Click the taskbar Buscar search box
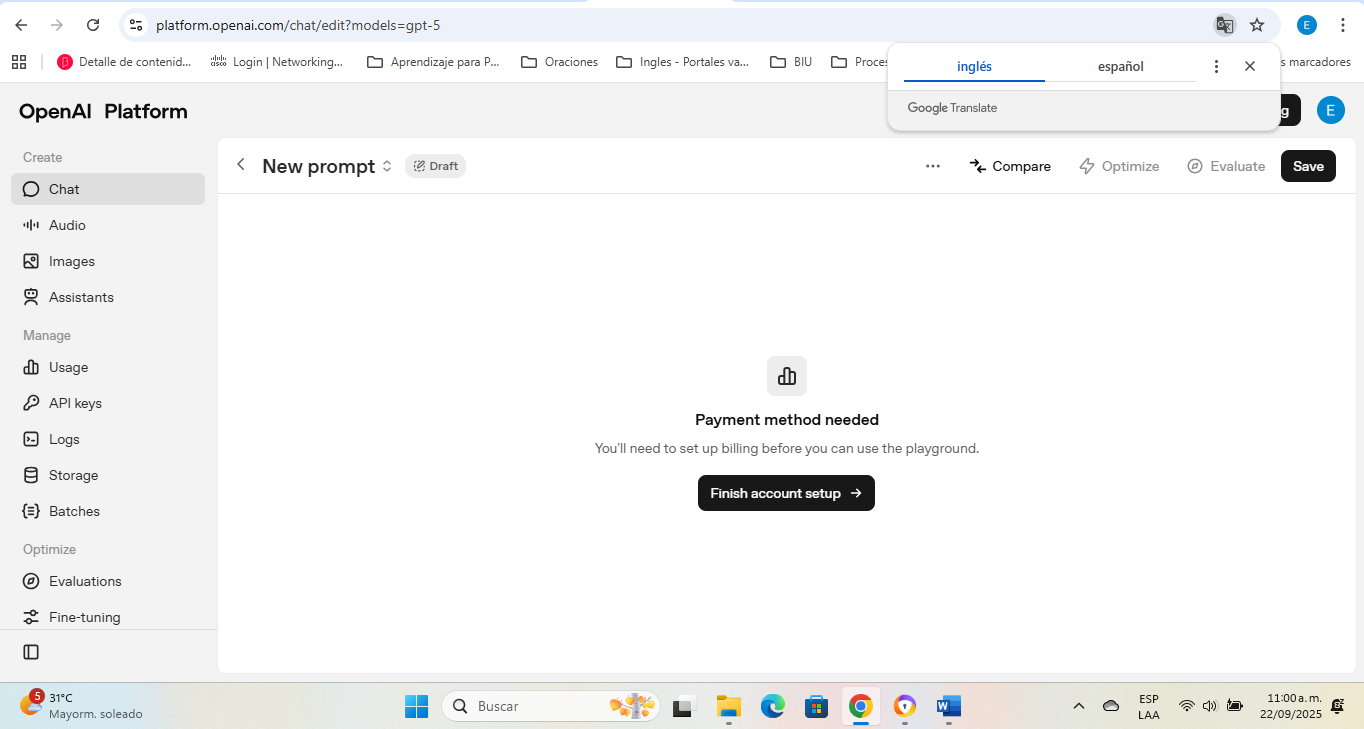This screenshot has height=729, width=1364. point(552,706)
